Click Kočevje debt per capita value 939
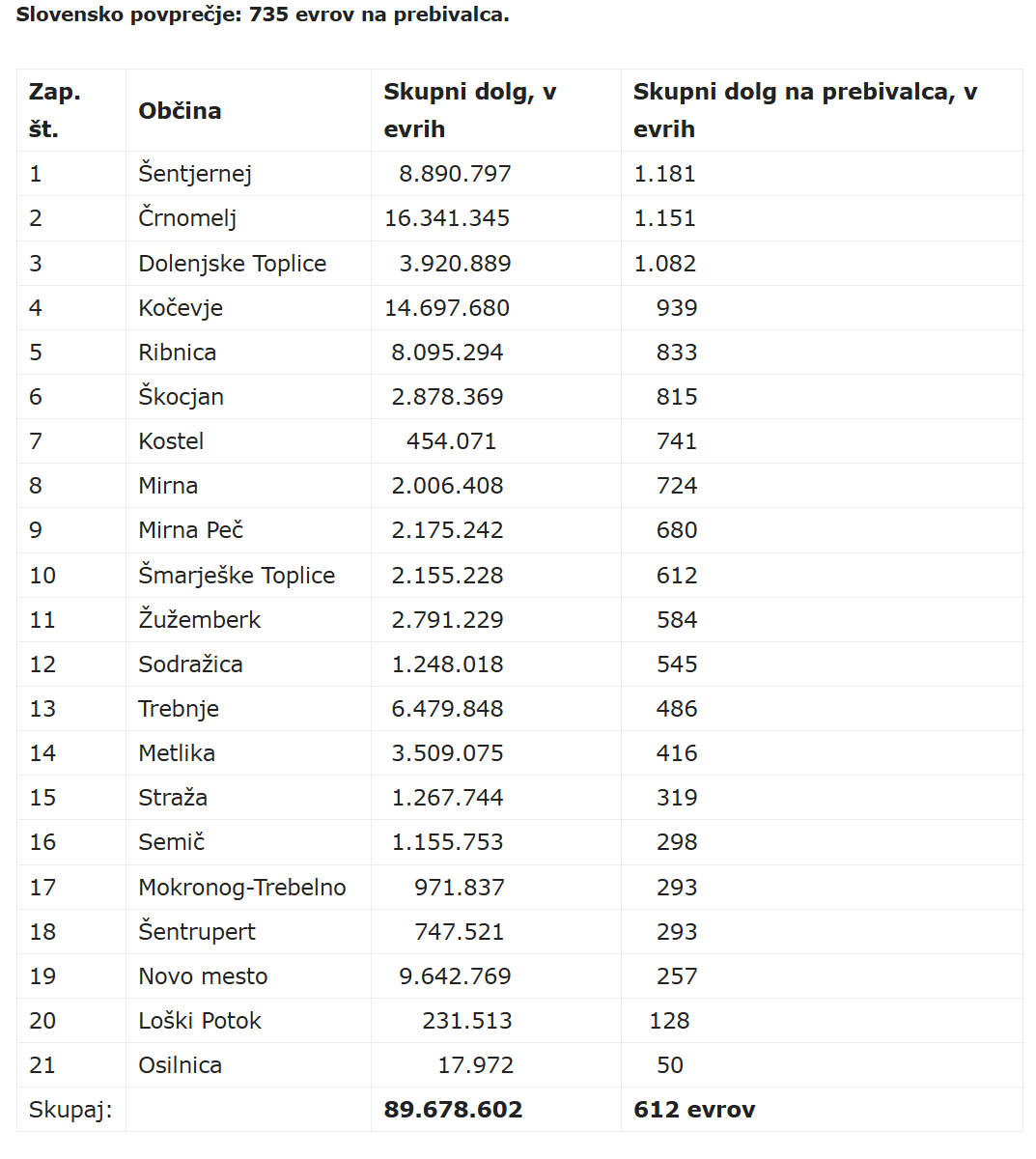This screenshot has height=1159, width=1036. click(x=677, y=308)
